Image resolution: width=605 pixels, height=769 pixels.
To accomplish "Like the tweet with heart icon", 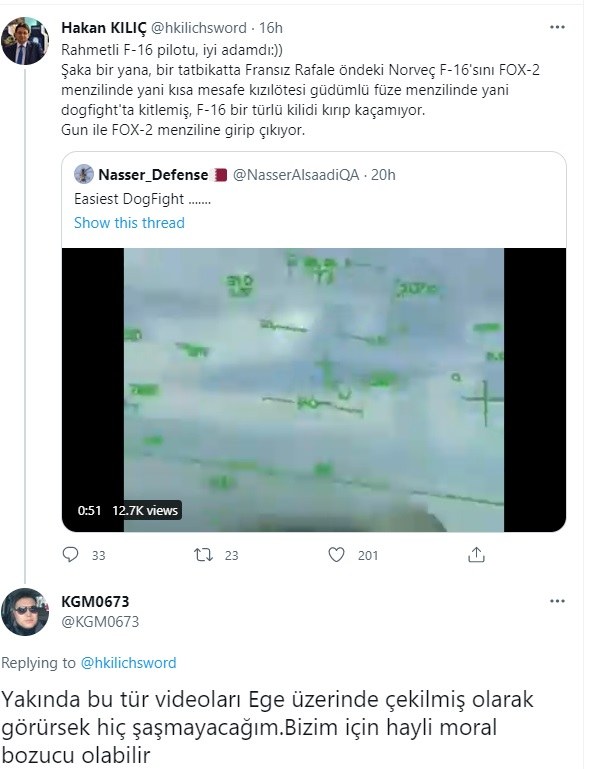I will click(338, 554).
